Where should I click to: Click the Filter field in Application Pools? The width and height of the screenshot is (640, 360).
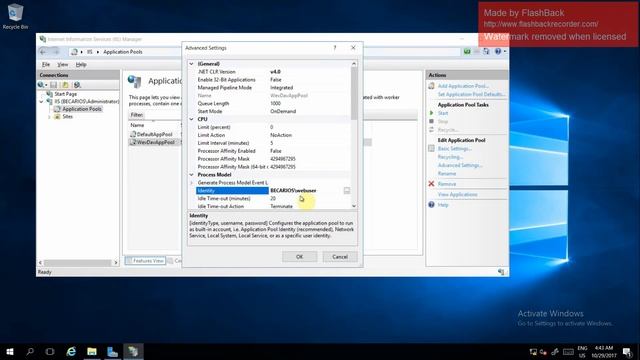163,115
